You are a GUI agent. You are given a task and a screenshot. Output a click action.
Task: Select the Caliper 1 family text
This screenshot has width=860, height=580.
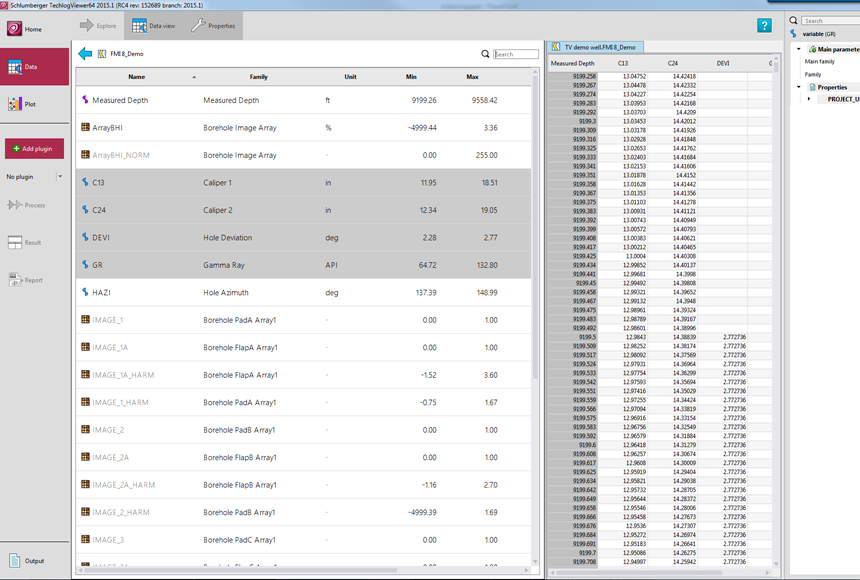(x=218, y=183)
